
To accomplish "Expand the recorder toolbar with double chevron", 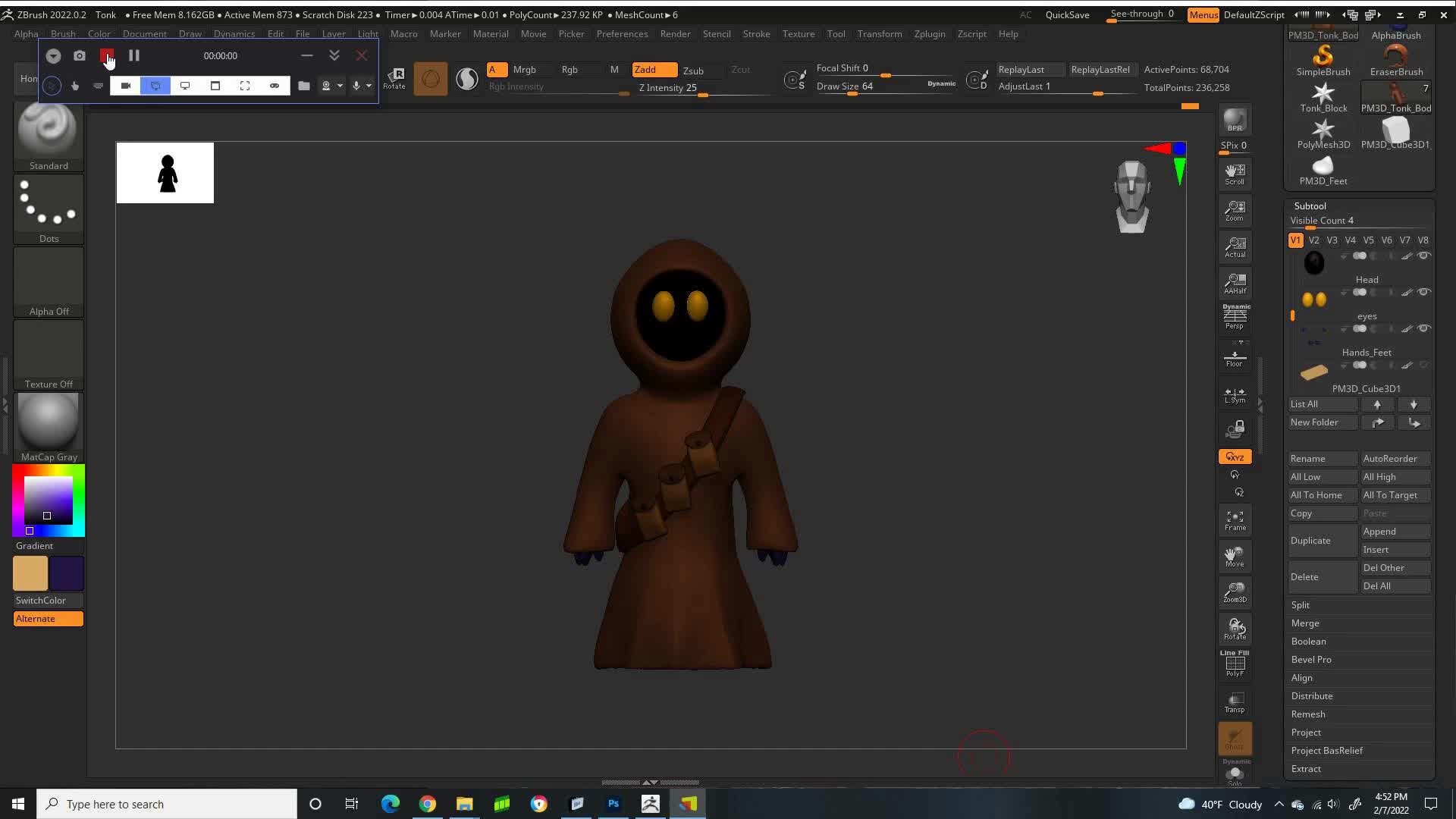I will 334,55.
